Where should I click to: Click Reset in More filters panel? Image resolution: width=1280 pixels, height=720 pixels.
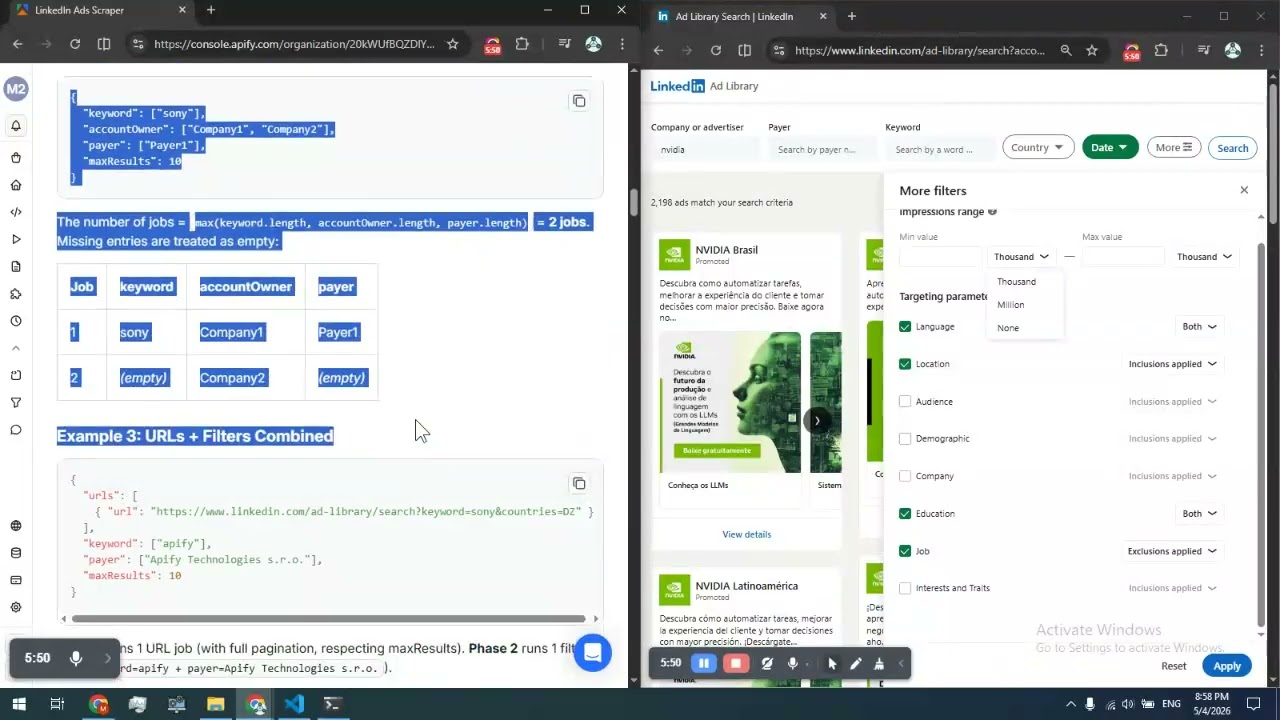click(1174, 666)
